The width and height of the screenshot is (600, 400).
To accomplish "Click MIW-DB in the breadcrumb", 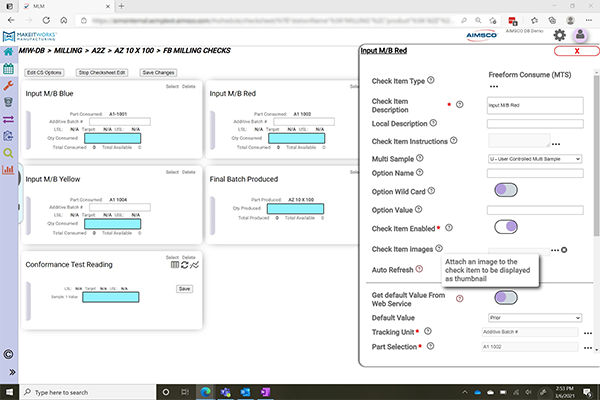I will (x=32, y=51).
